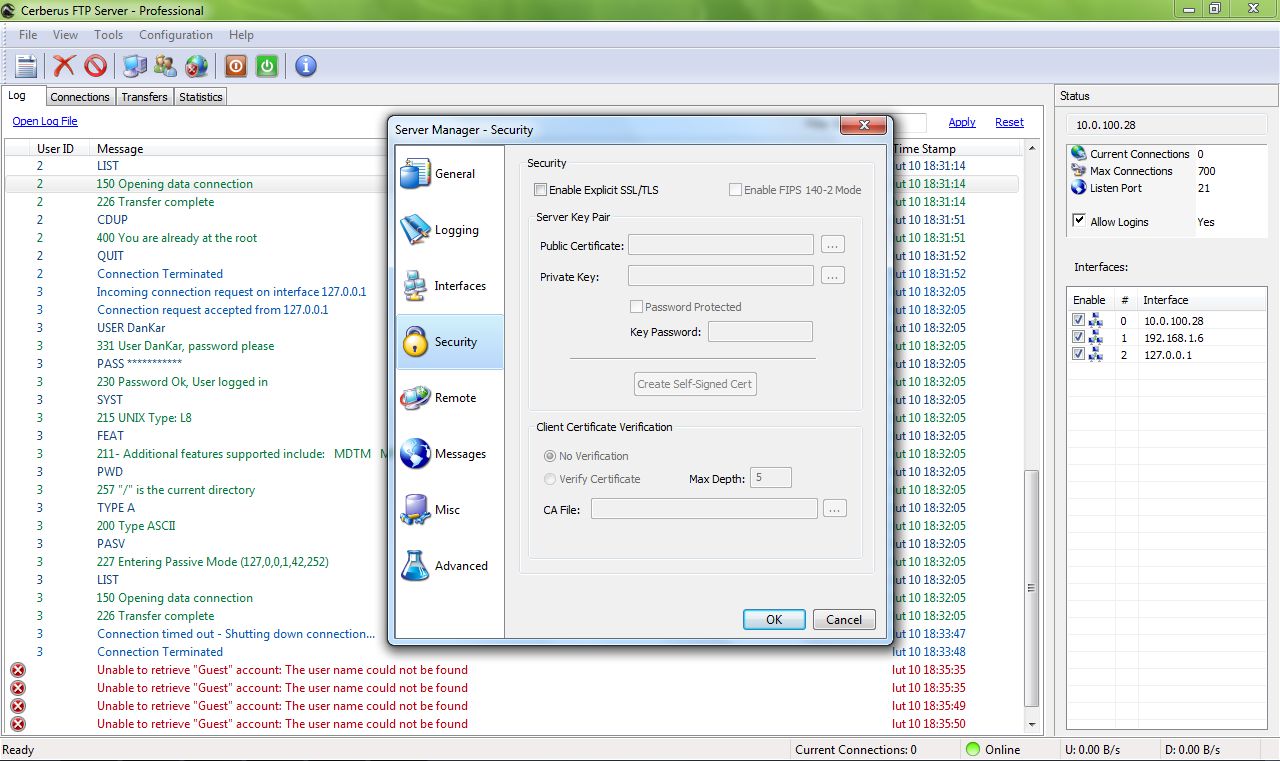1280x761 pixels.
Task: Click the Reset filter link
Action: (x=1009, y=122)
